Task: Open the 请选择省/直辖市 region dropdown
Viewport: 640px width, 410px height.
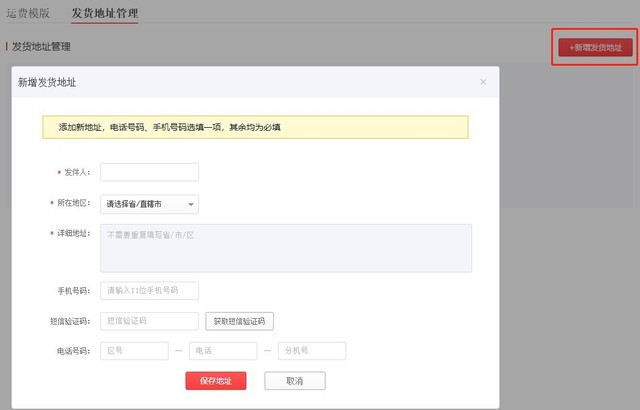Action: [149, 204]
